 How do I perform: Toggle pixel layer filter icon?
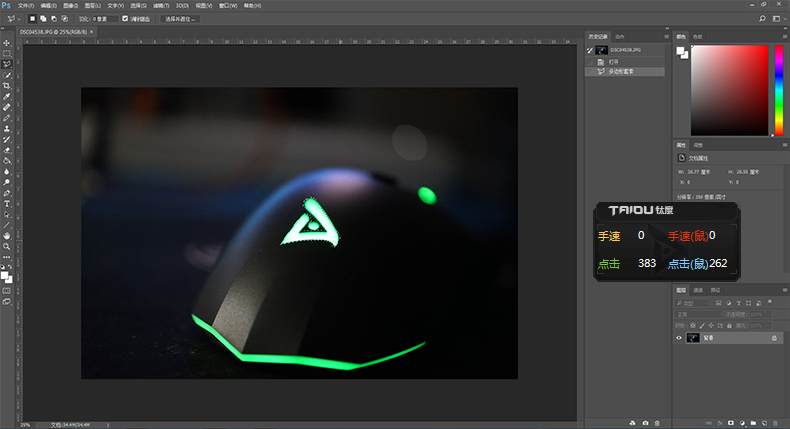pos(718,303)
